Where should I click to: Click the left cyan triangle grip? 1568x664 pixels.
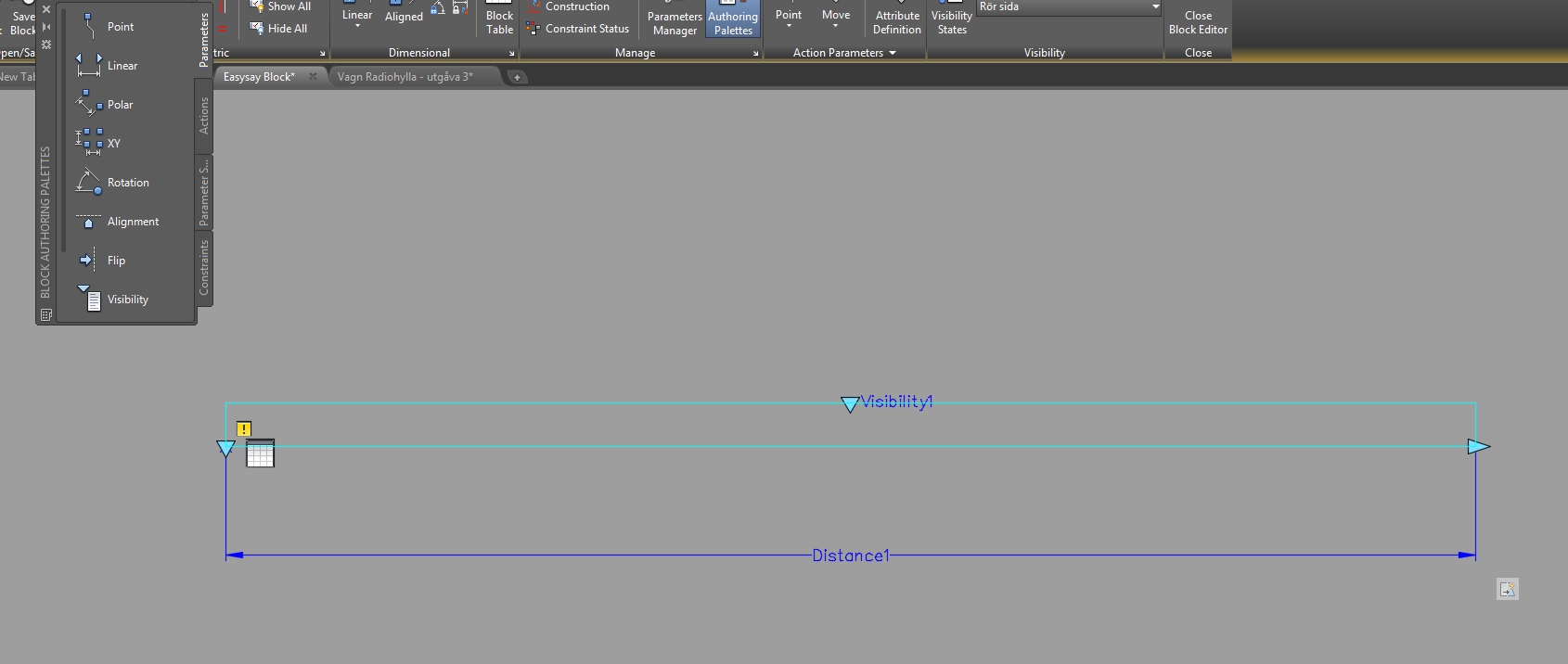click(225, 449)
